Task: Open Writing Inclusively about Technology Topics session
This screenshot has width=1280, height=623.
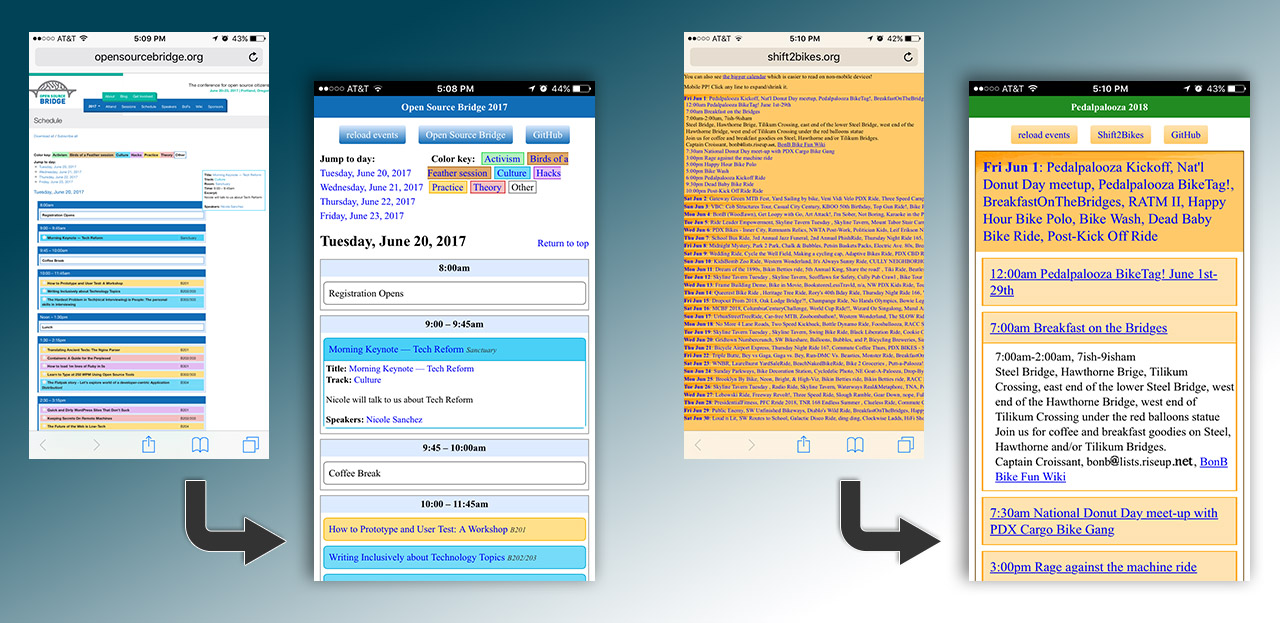Action: pos(455,557)
